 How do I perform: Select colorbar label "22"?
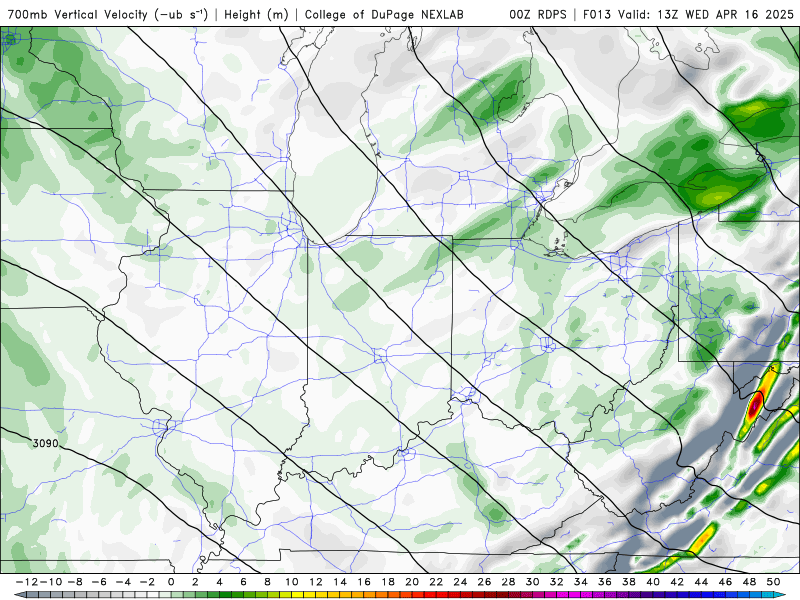point(436,582)
